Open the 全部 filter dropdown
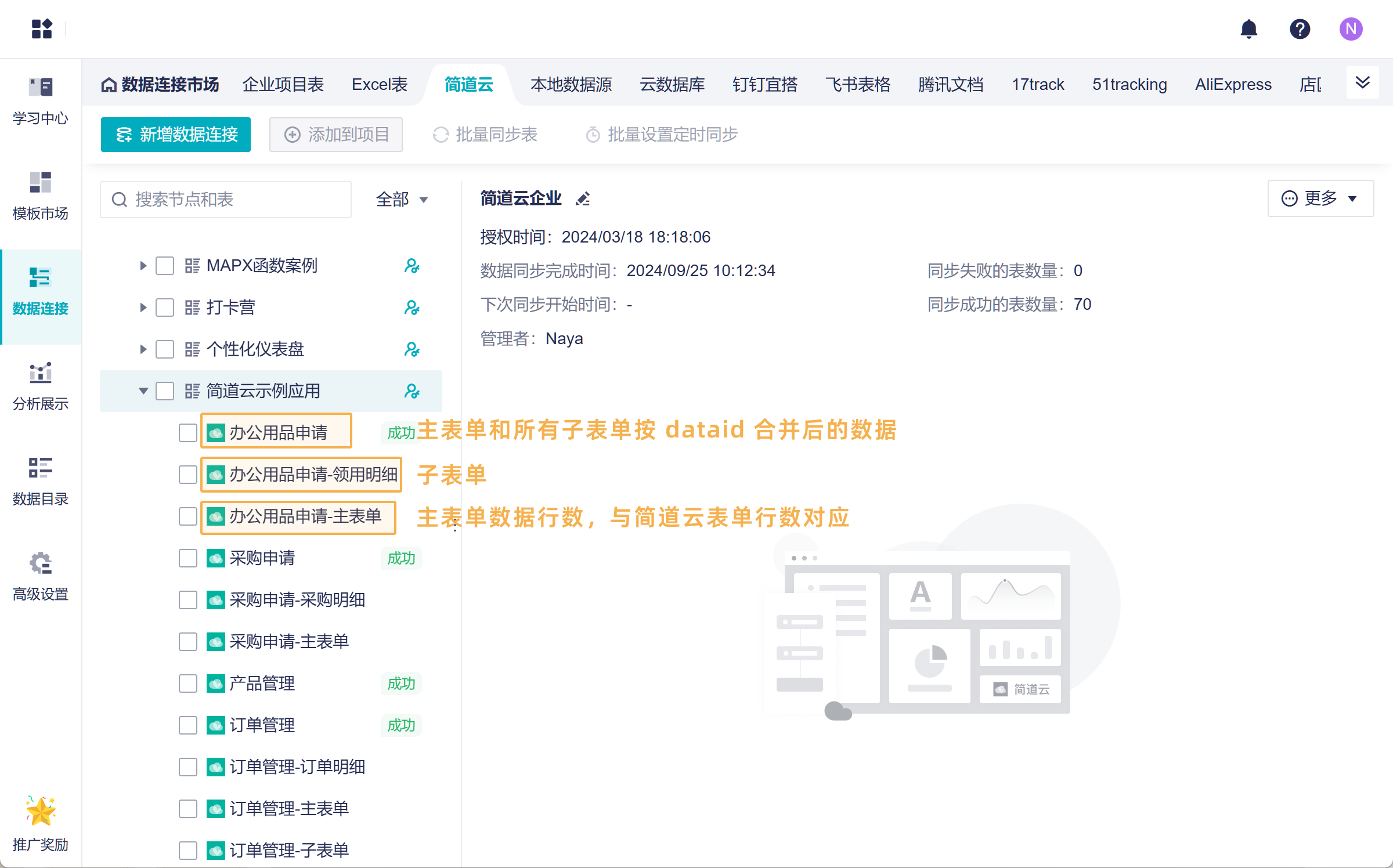This screenshot has width=1393, height=868. (402, 200)
